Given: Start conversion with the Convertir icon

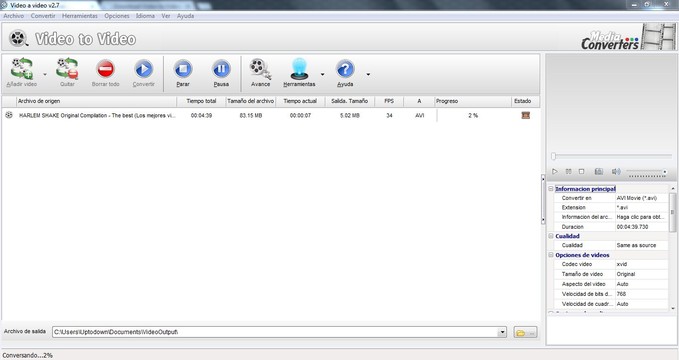Looking at the screenshot, I should (x=143, y=68).
